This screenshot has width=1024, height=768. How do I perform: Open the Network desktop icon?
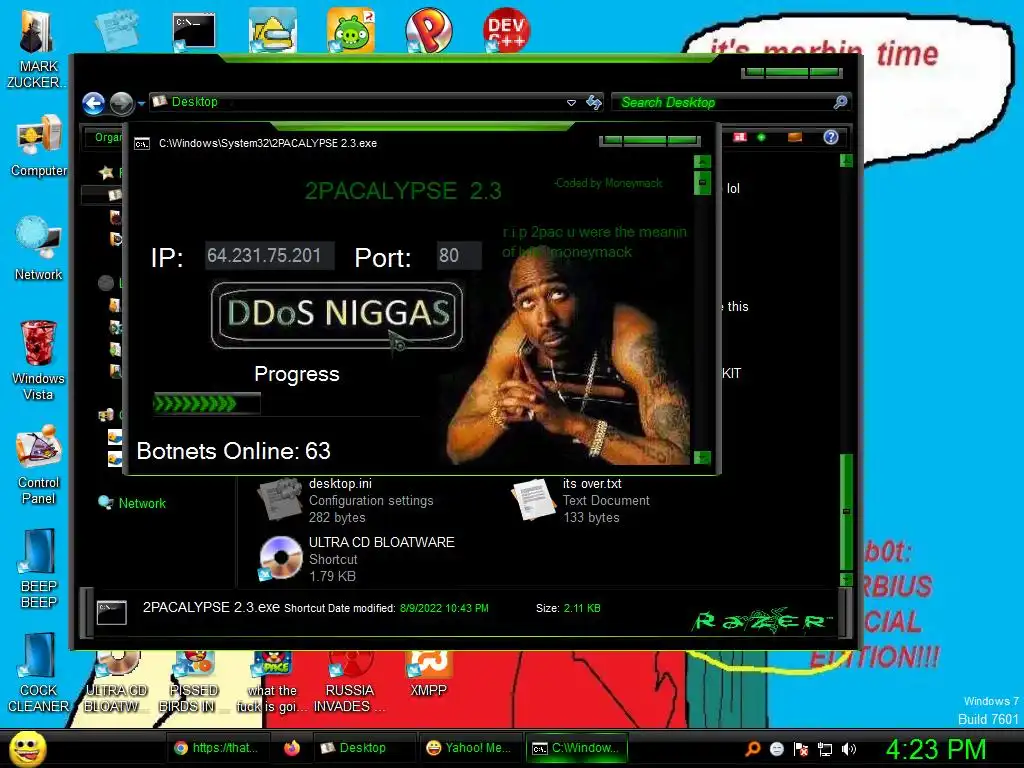39,249
